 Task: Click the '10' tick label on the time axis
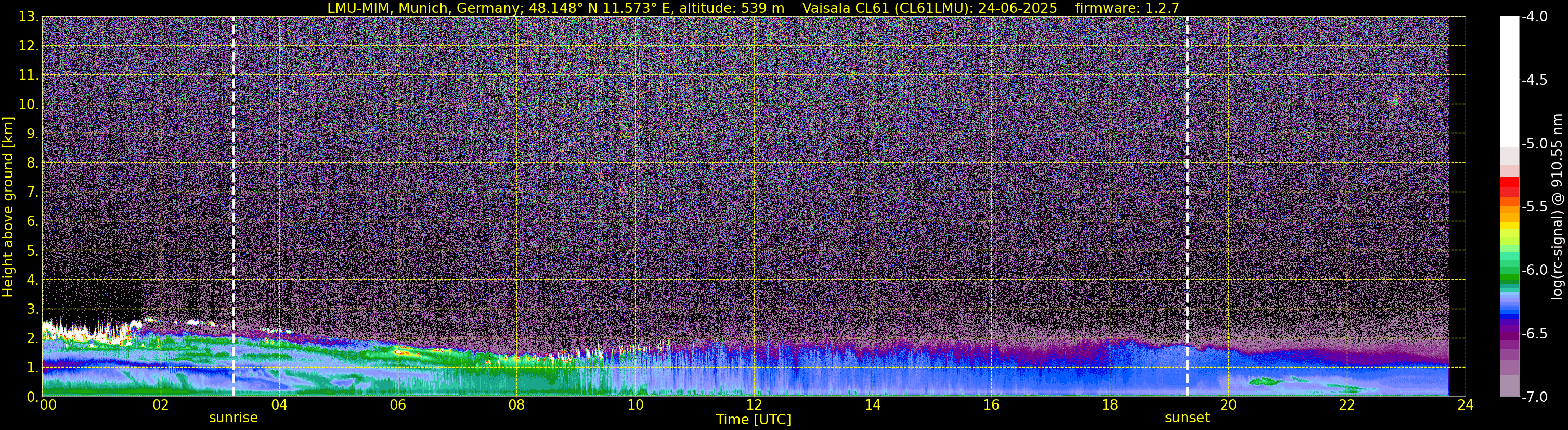click(x=636, y=405)
